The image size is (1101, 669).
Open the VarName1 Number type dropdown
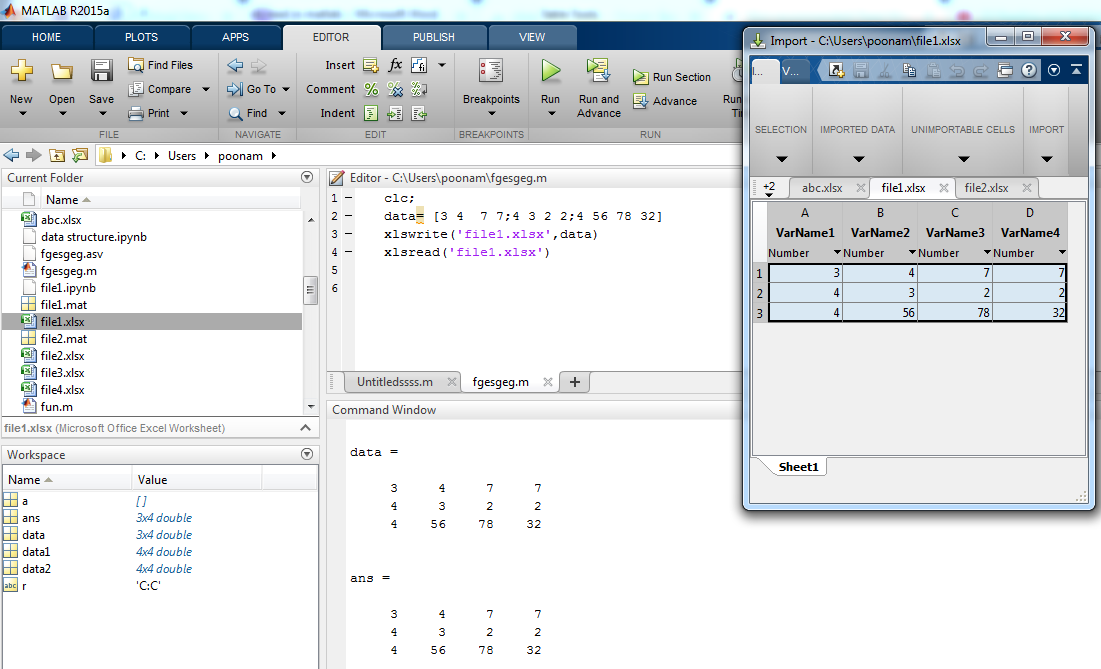(836, 253)
